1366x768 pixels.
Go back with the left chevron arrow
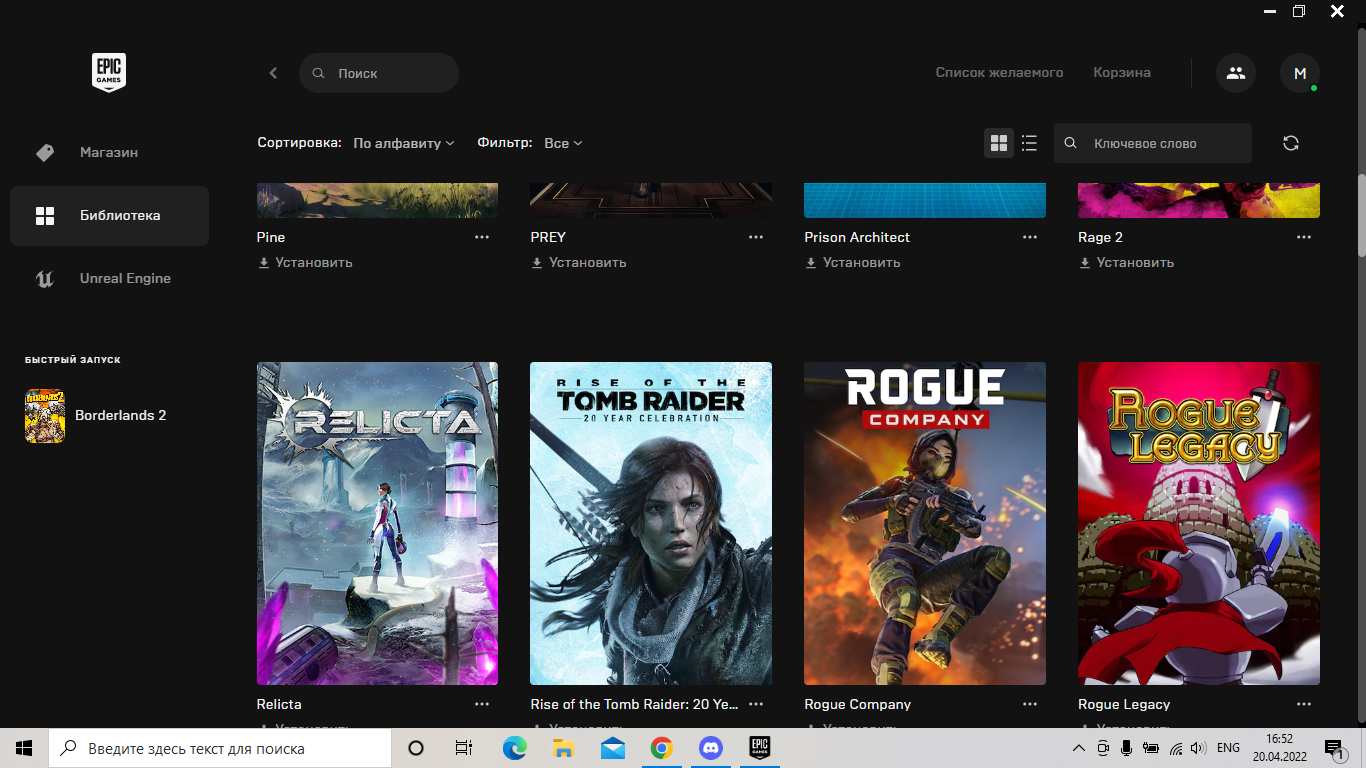[273, 73]
